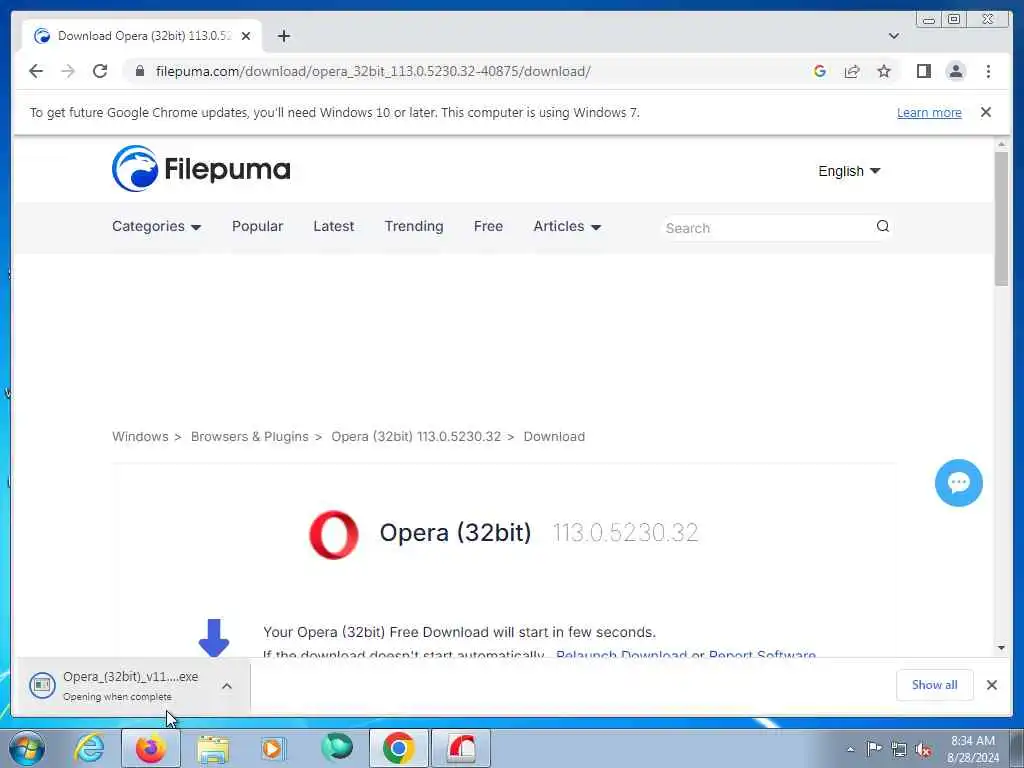Bookmark this page with star icon
This screenshot has width=1024, height=768.
click(x=884, y=71)
